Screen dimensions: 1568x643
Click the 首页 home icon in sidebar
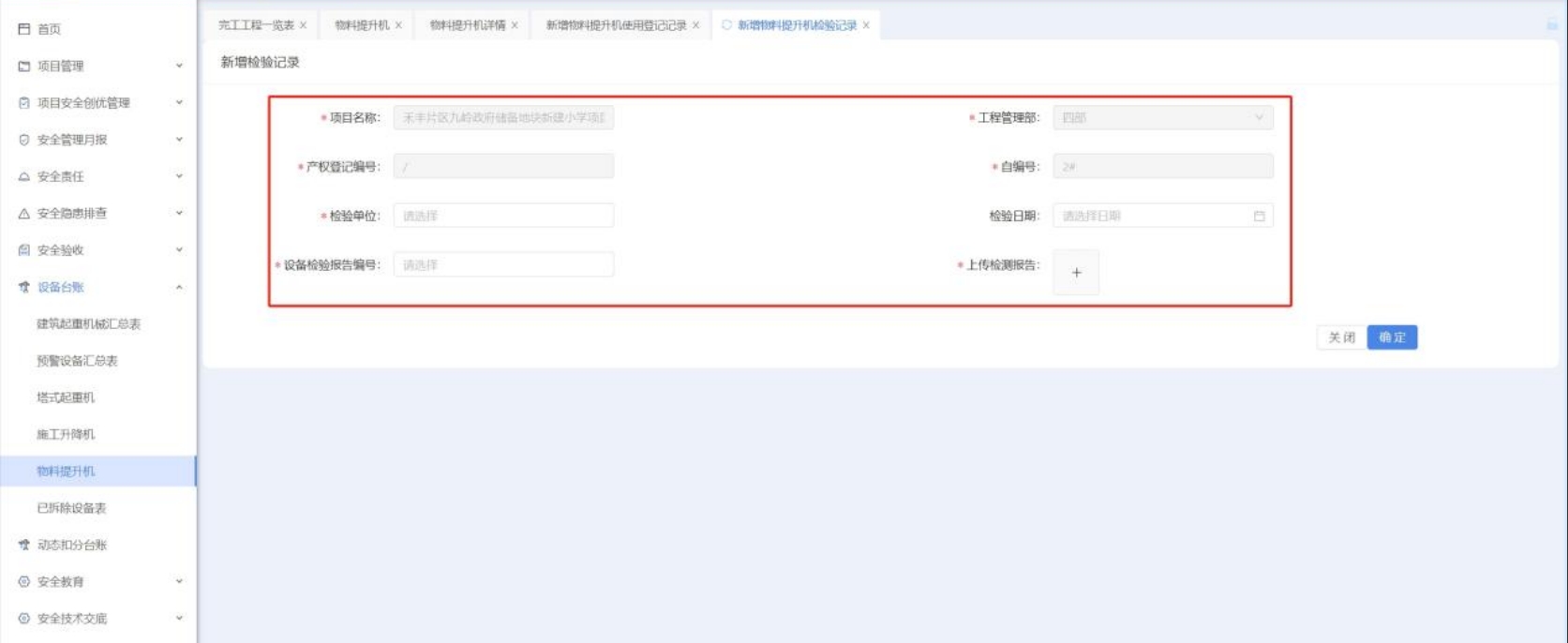pos(24,29)
